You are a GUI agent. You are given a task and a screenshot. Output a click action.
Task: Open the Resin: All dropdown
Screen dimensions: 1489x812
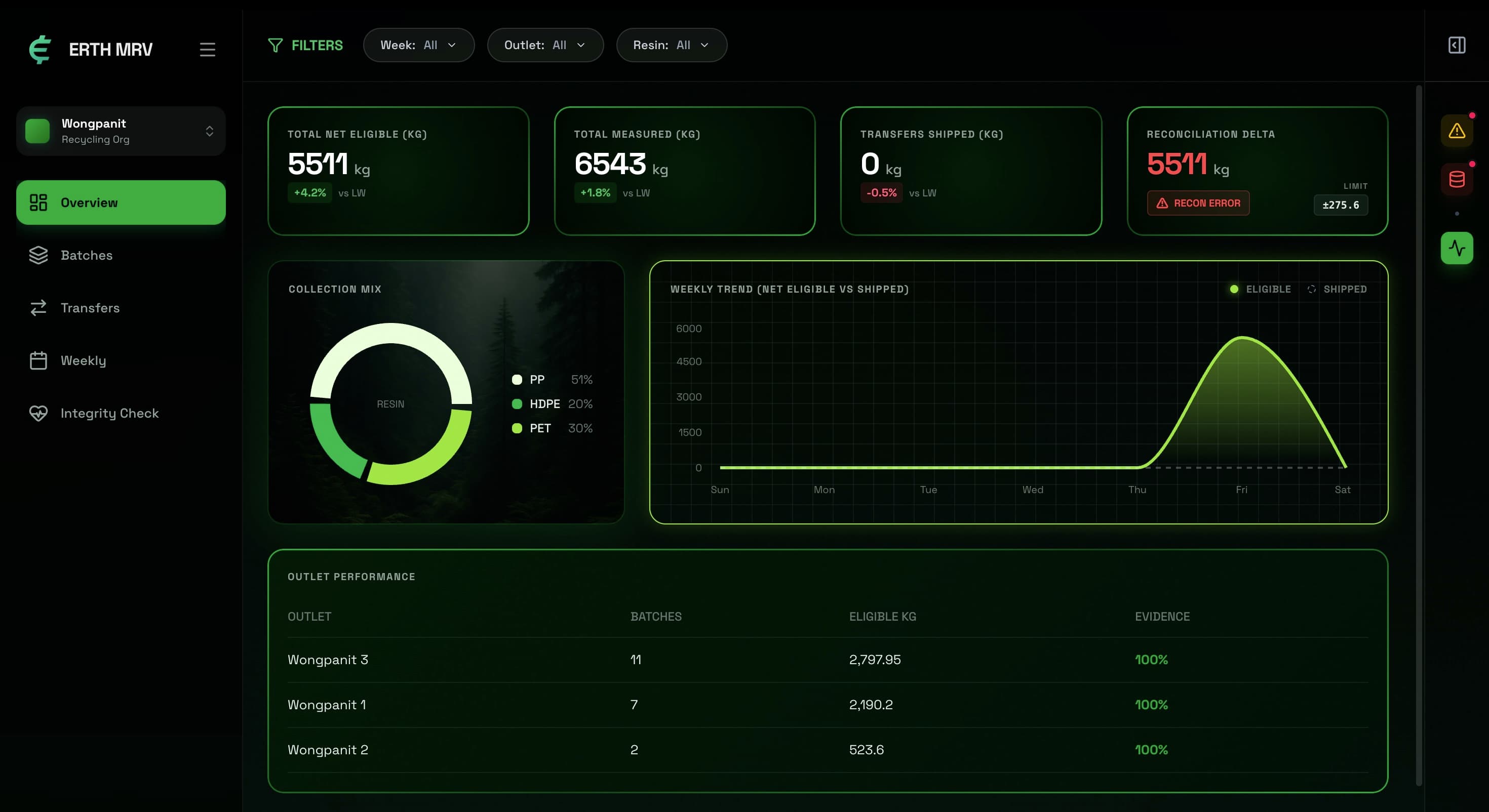[671, 45]
